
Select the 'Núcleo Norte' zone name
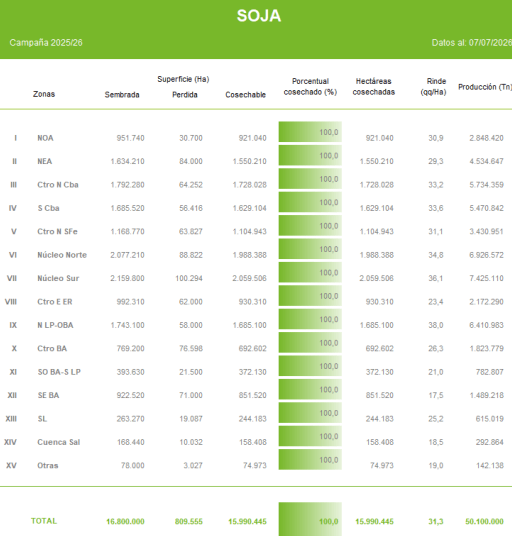tap(62, 255)
